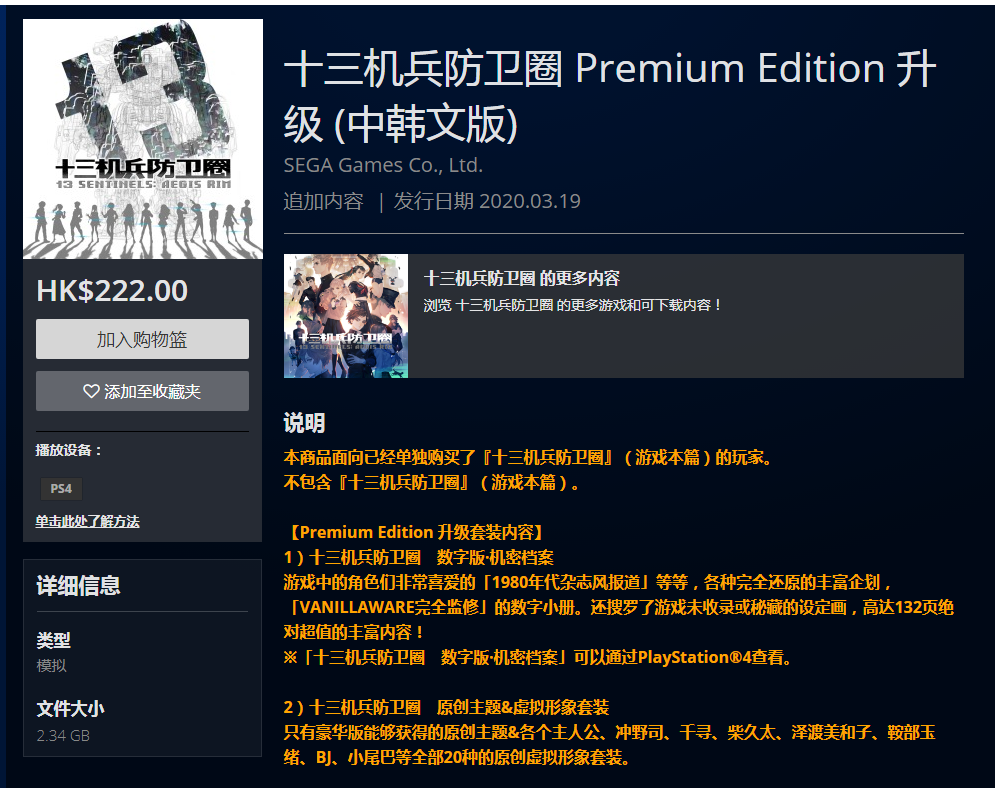995x788 pixels.
Task: Open the 十三机兵防卫圈 more content thumbnail
Action: (346, 316)
